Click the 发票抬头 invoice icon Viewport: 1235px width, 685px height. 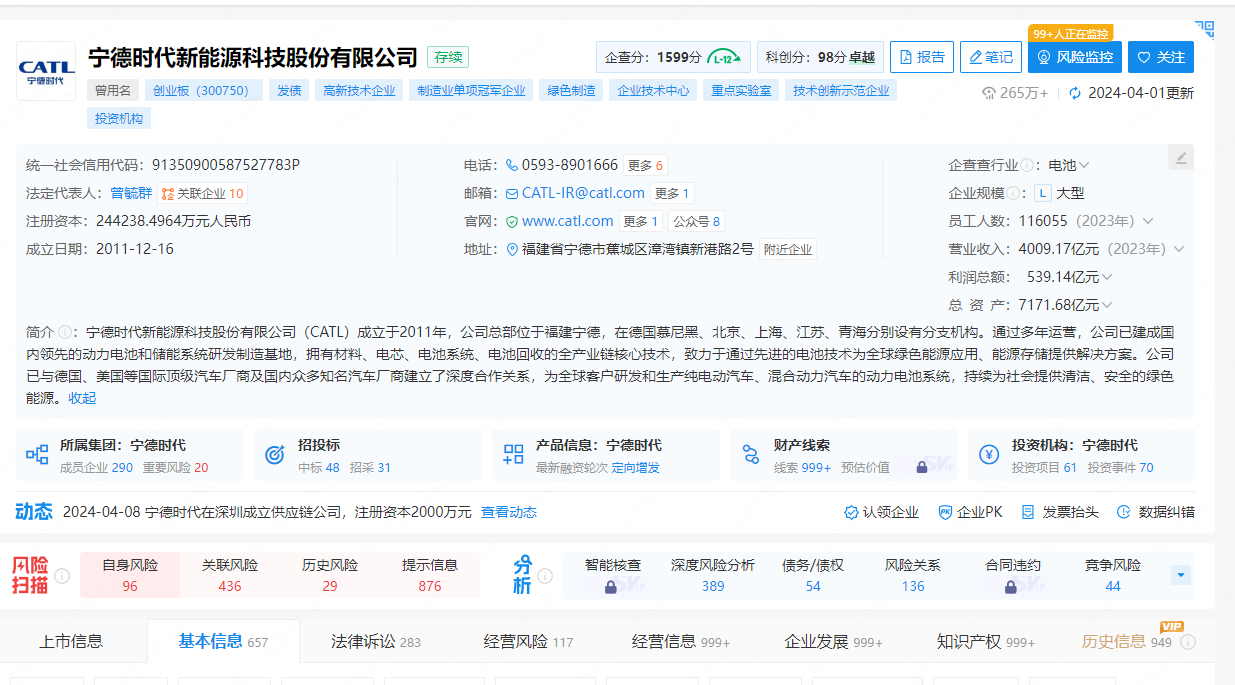(1028, 512)
